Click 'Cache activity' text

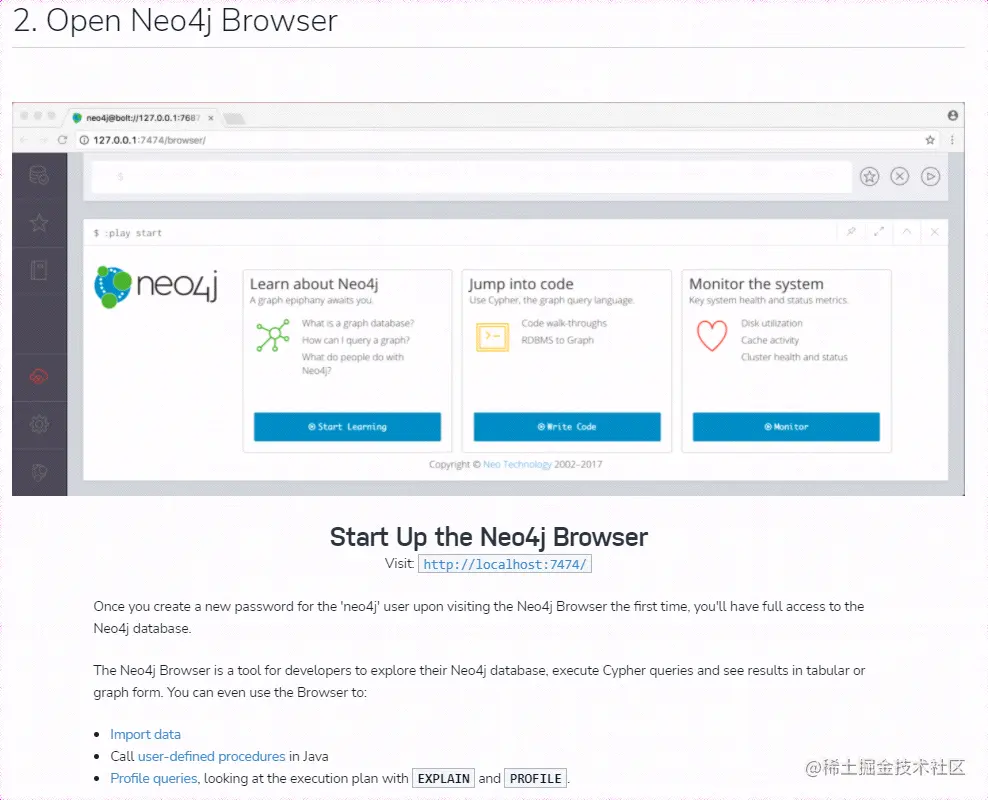pyautogui.click(x=770, y=340)
